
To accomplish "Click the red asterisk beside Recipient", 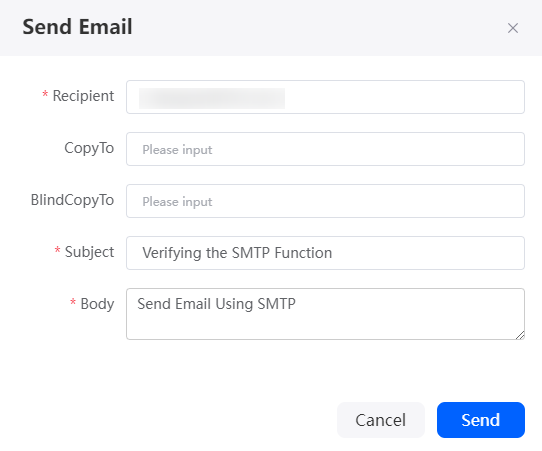I will [x=45, y=94].
